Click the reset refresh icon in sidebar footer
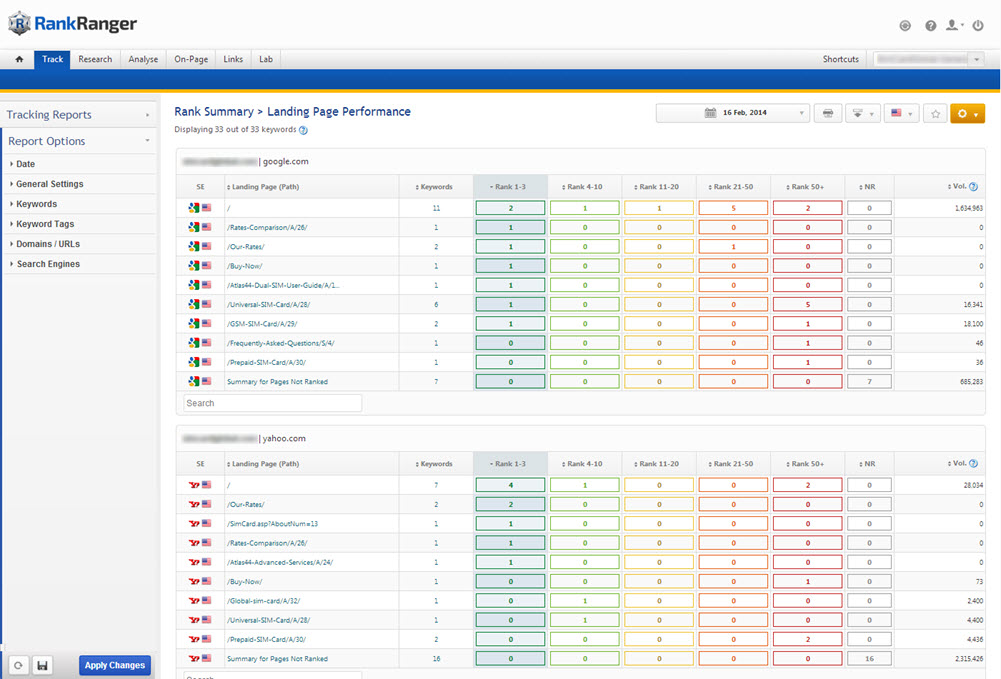The image size is (1001, 679). [x=17, y=665]
